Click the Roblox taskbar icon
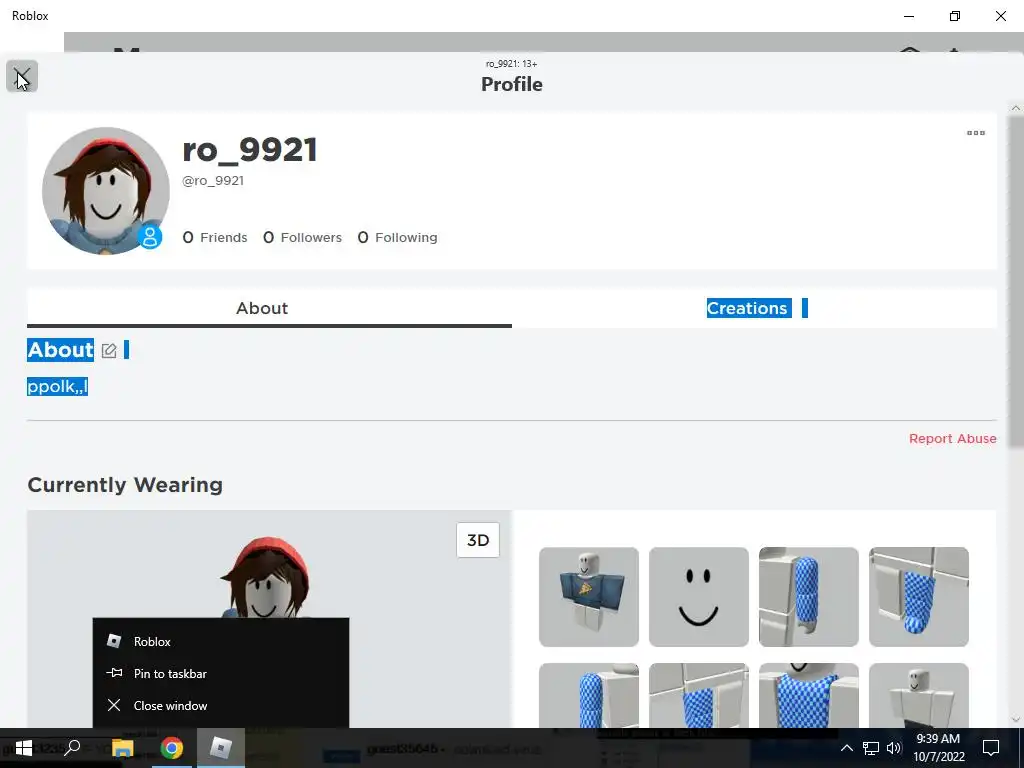Viewport: 1024px width, 768px height. [x=221, y=748]
